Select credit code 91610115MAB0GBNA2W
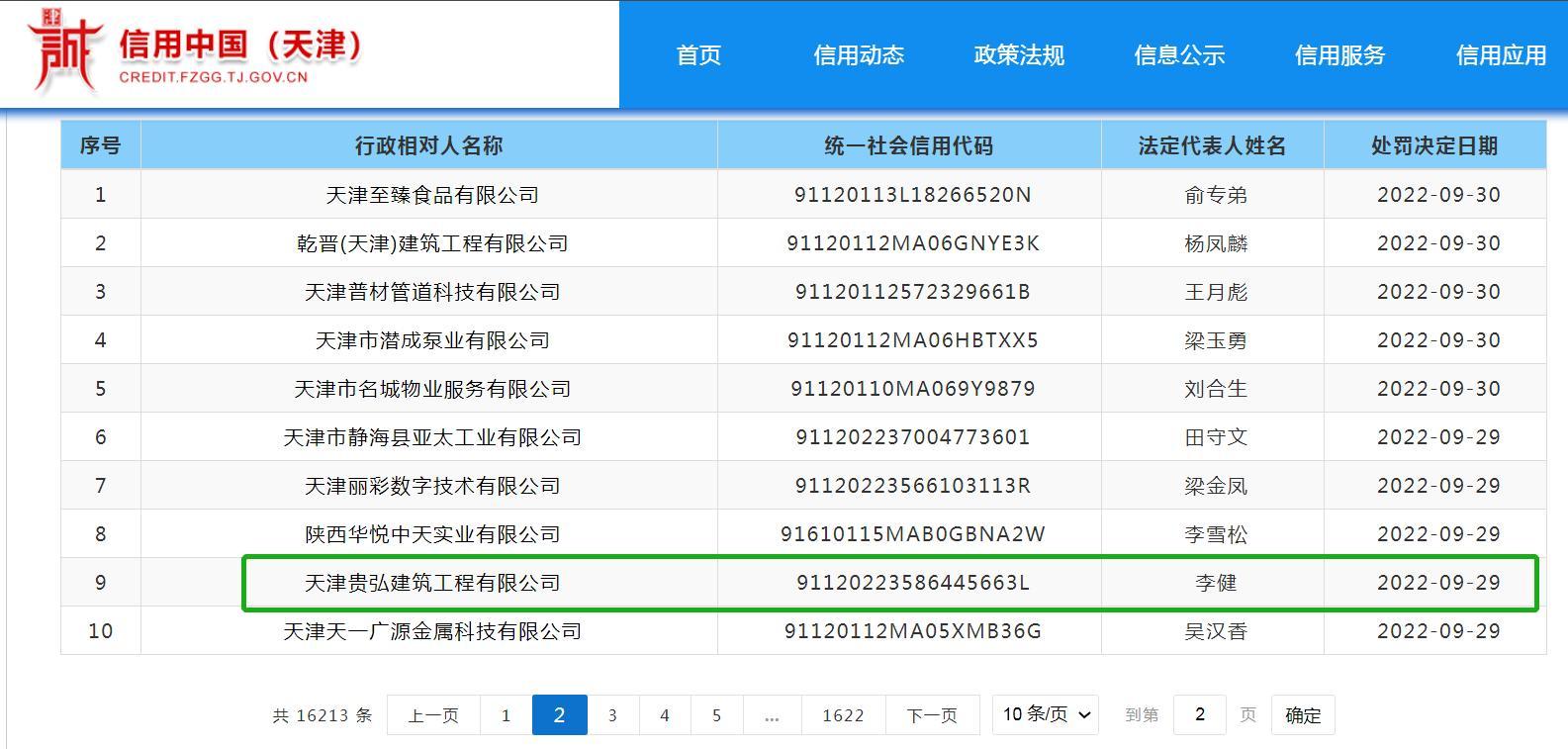 [912, 534]
